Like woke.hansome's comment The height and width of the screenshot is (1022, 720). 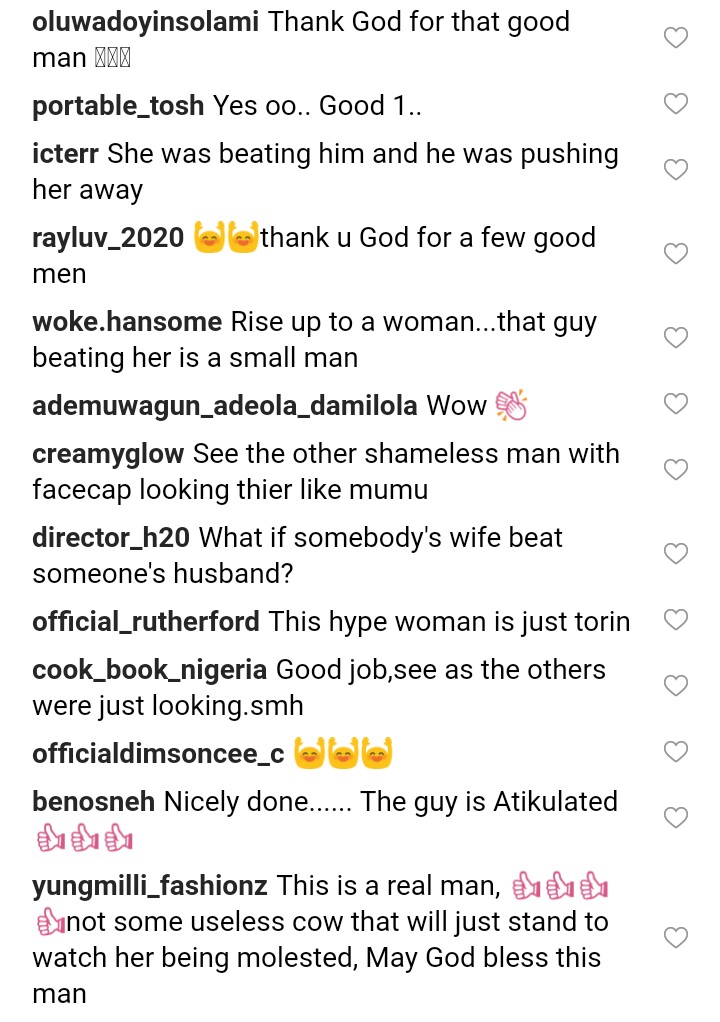click(676, 338)
